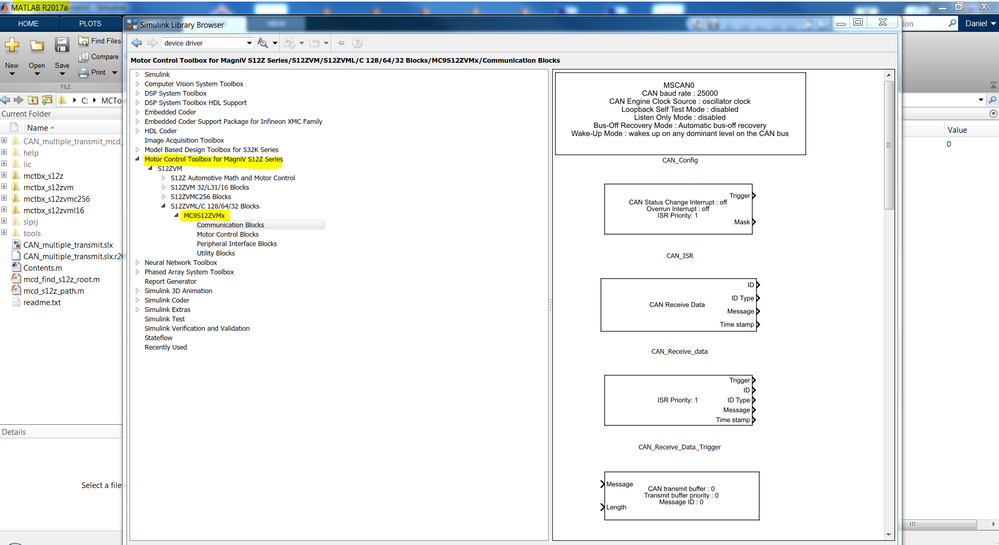Switch to HOME tab in MATLAB
The width and height of the screenshot is (999, 545).
(28, 24)
